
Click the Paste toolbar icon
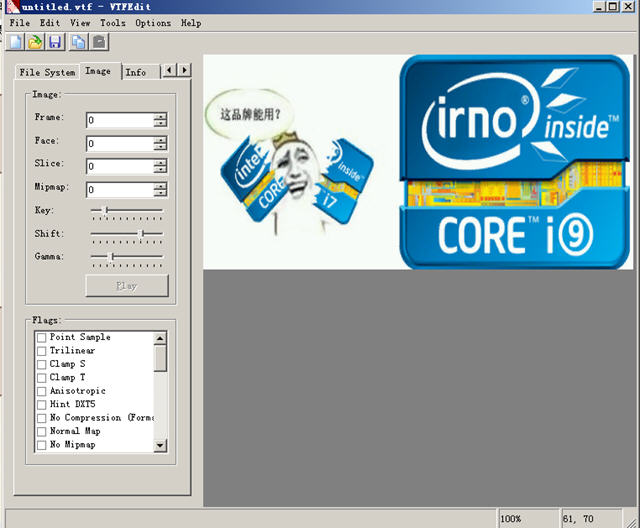[x=98, y=42]
